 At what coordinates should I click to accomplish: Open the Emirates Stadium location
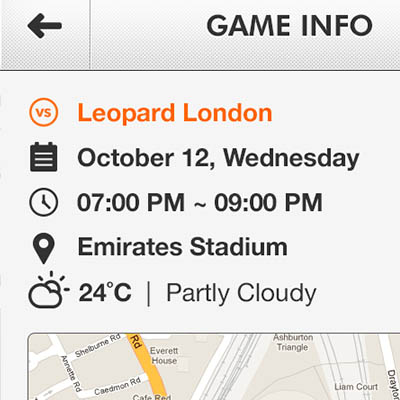182,247
